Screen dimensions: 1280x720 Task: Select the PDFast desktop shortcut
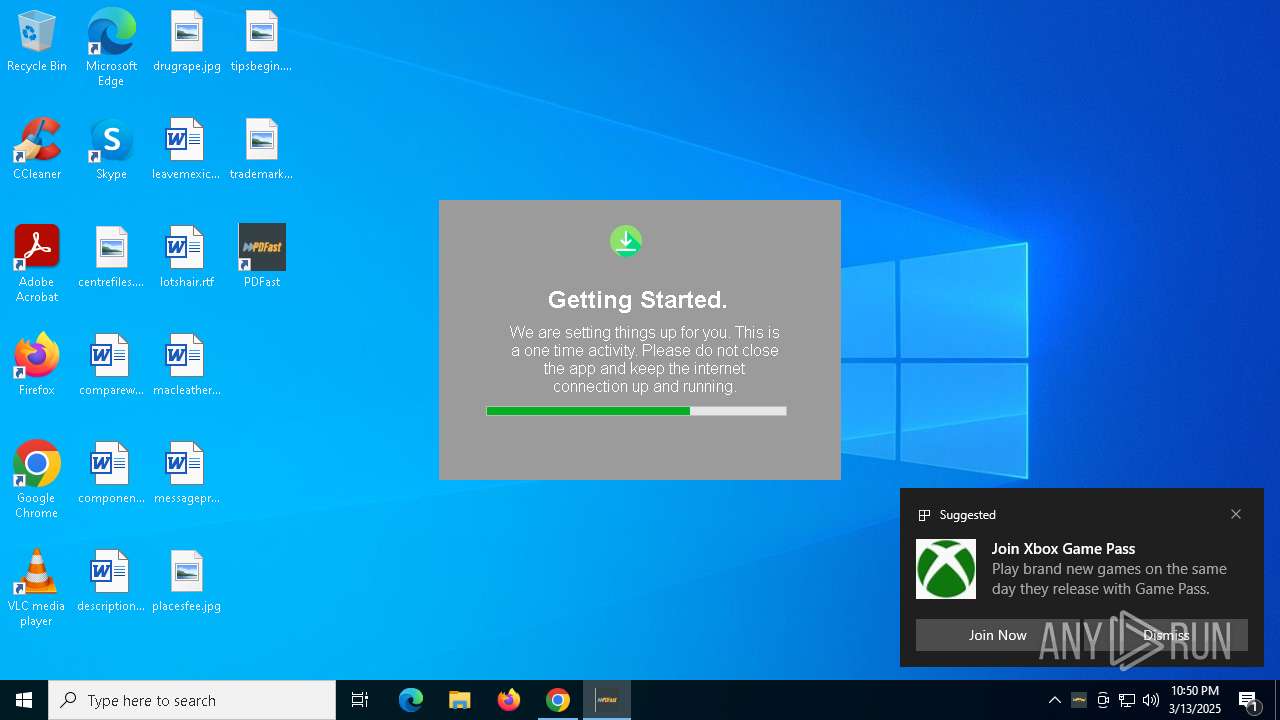(262, 258)
